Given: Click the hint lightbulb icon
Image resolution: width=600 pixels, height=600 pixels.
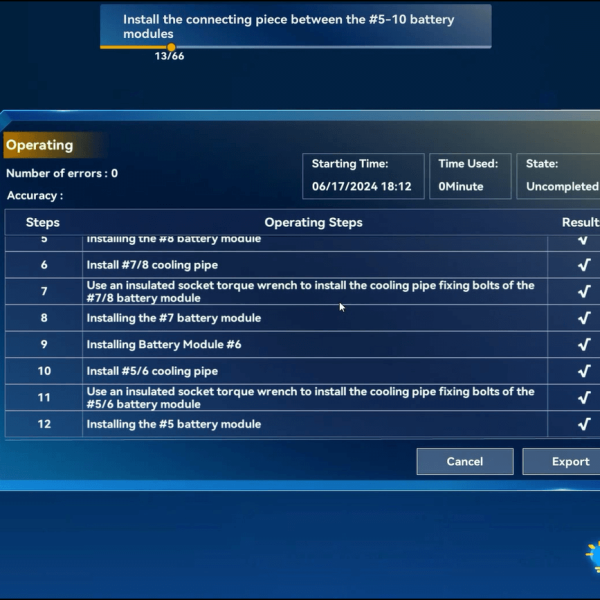Looking at the screenshot, I should pyautogui.click(x=594, y=555).
